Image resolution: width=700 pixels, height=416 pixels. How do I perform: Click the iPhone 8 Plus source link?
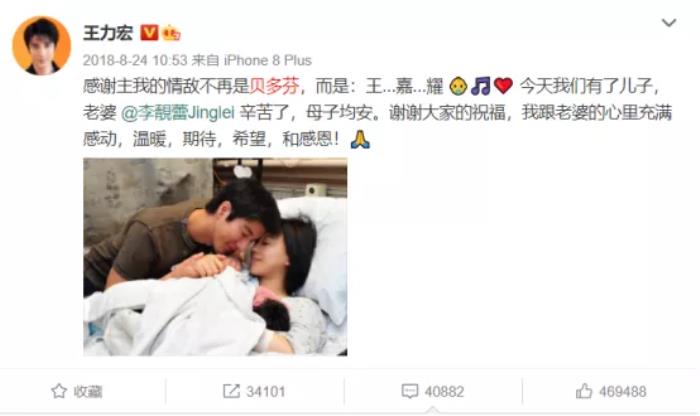pyautogui.click(x=267, y=60)
